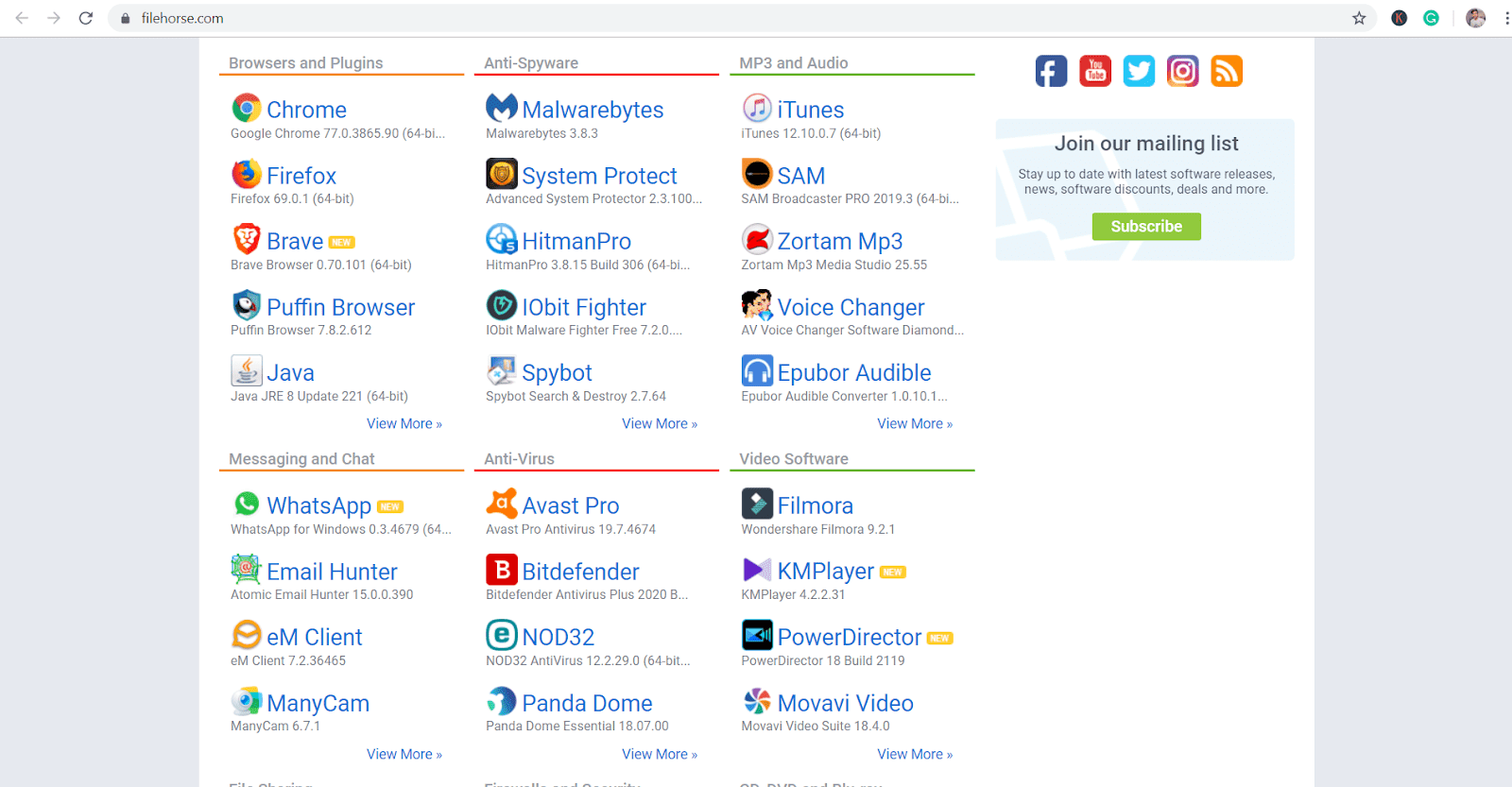Click the Bitdefender red B icon
Image resolution: width=1512 pixels, height=787 pixels.
pyautogui.click(x=502, y=570)
